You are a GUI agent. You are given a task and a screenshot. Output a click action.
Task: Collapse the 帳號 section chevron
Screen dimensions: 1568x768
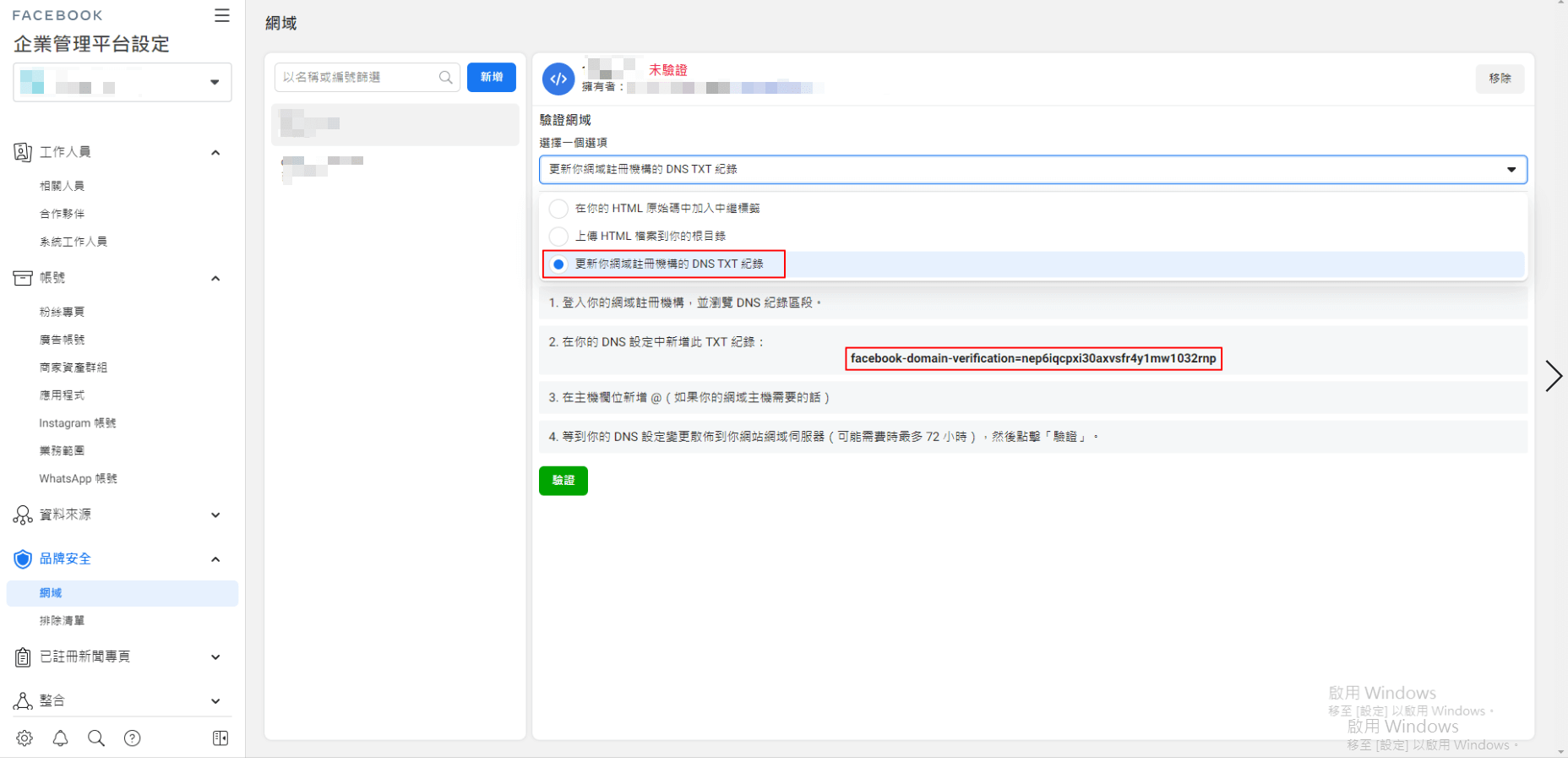click(215, 279)
